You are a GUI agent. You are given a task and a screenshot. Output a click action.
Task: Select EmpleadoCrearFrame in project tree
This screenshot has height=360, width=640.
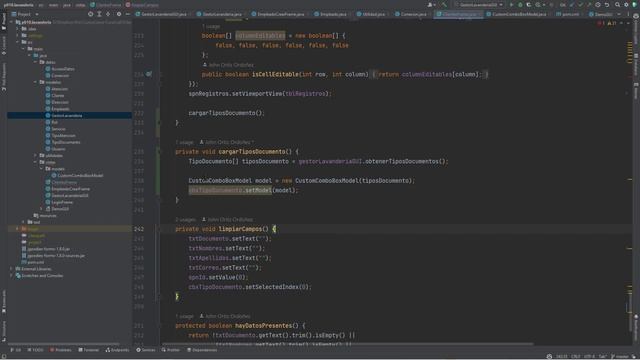coord(71,189)
